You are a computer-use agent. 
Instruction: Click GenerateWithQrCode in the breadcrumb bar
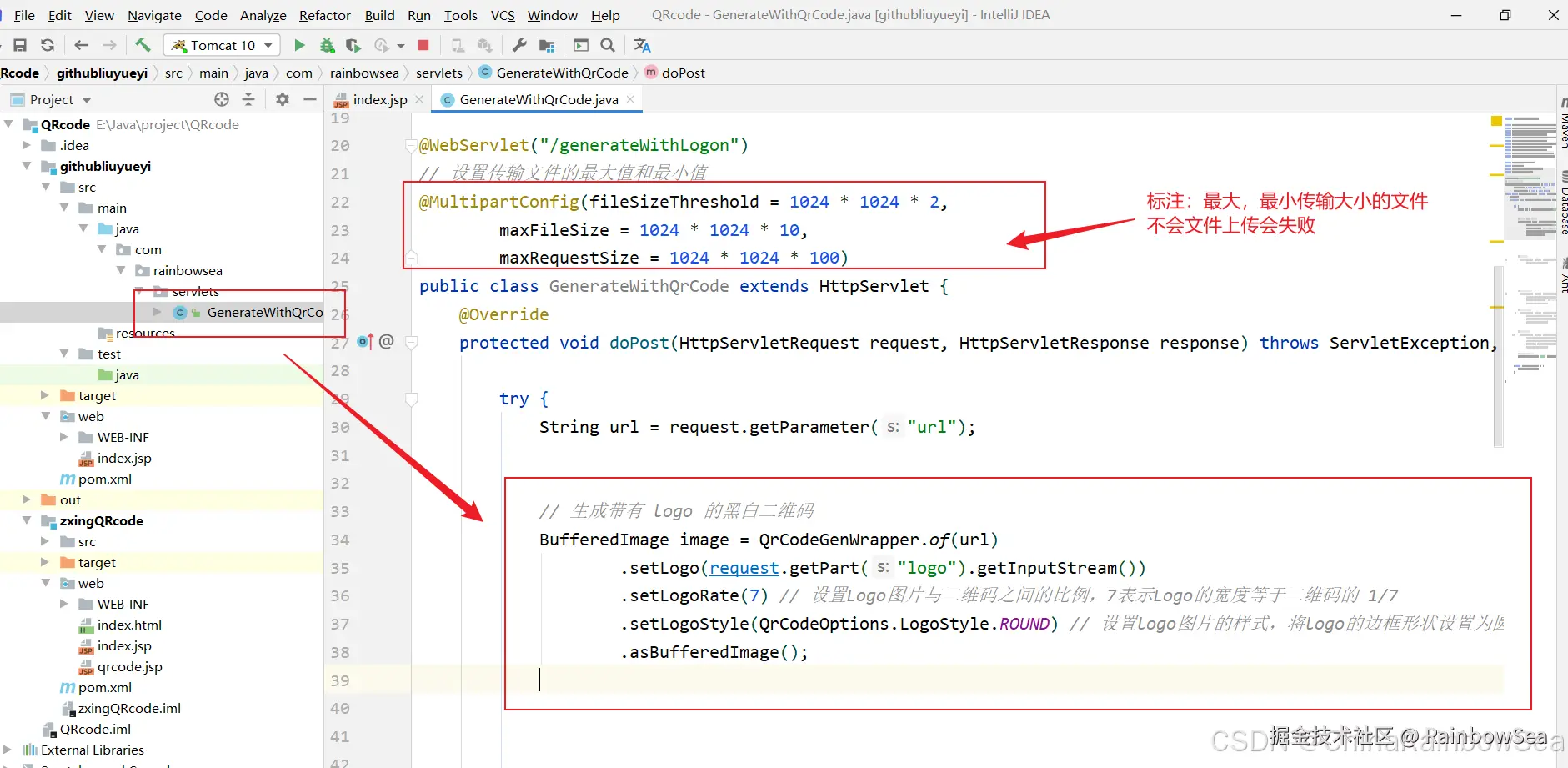tap(562, 73)
